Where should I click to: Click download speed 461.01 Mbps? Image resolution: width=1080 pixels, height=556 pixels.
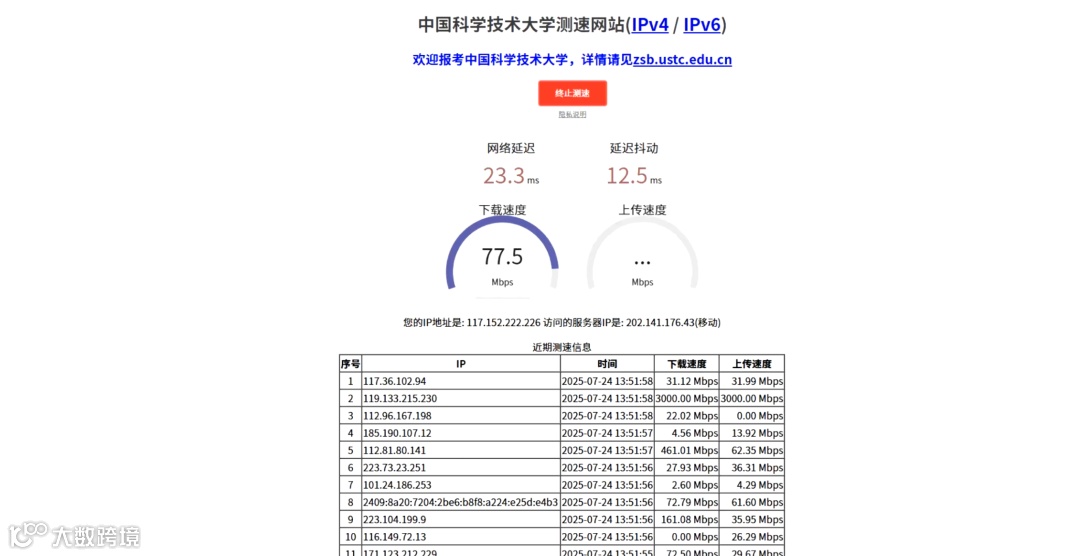tap(689, 450)
